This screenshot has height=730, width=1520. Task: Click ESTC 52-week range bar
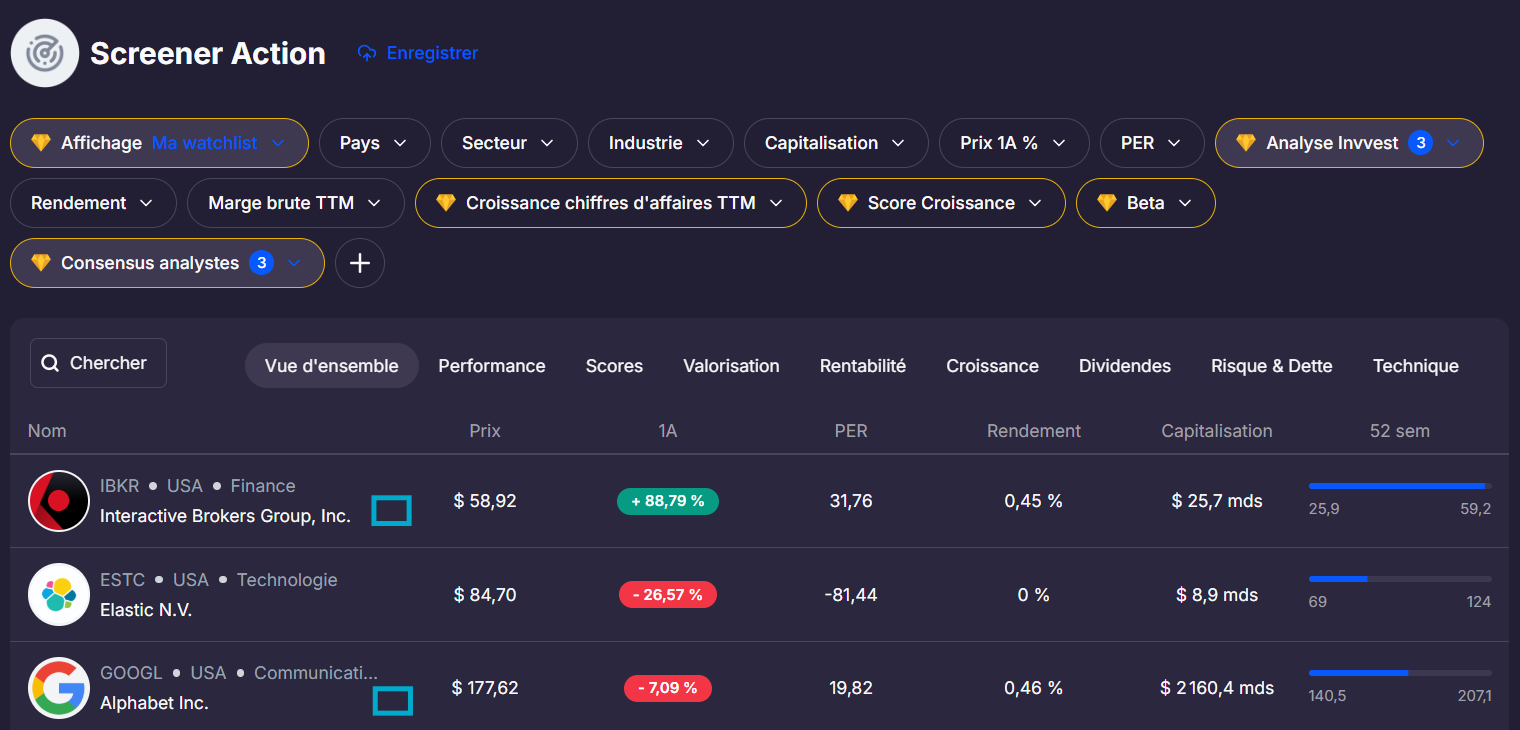(1400, 579)
